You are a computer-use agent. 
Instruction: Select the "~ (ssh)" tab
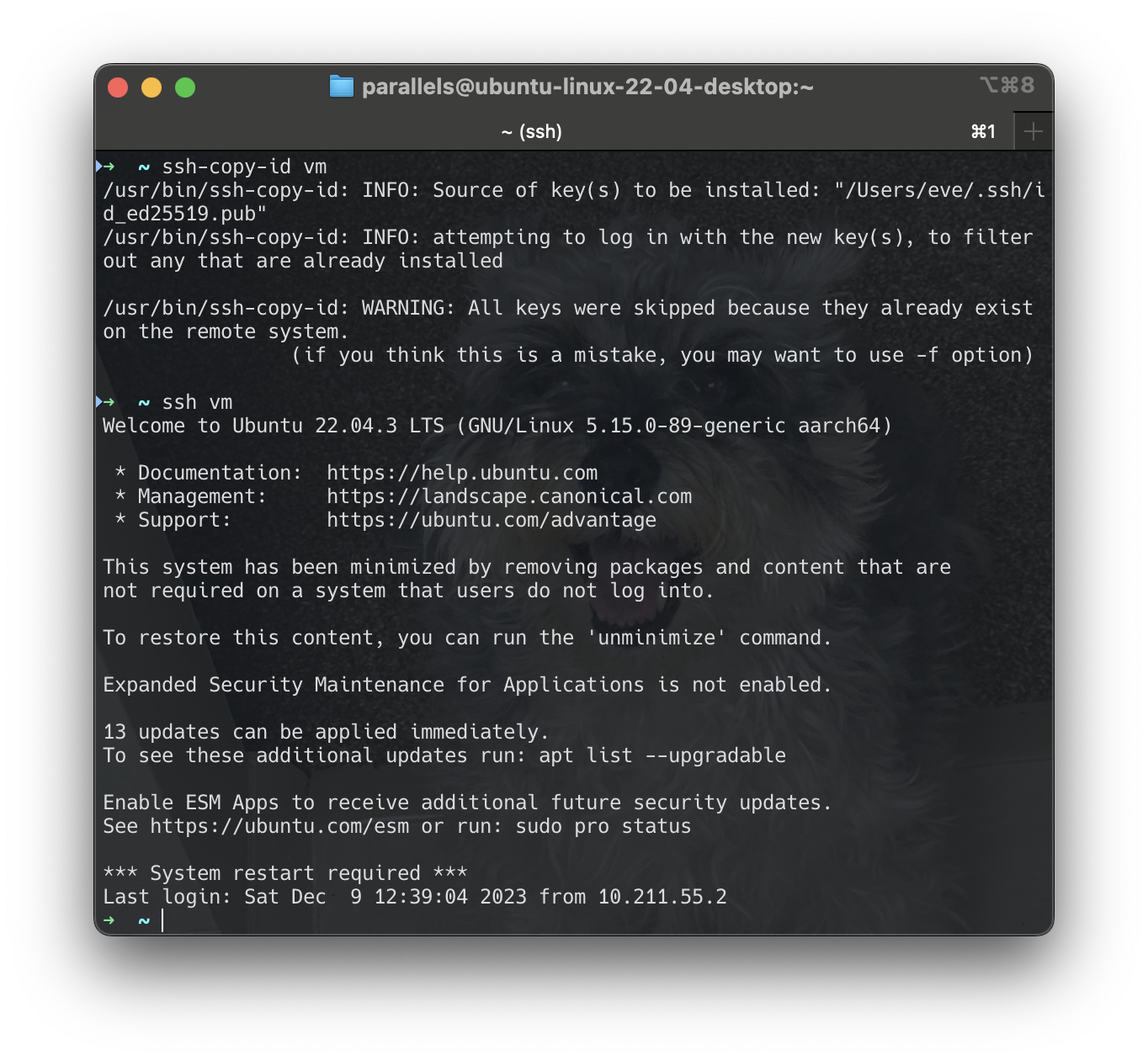point(531,130)
